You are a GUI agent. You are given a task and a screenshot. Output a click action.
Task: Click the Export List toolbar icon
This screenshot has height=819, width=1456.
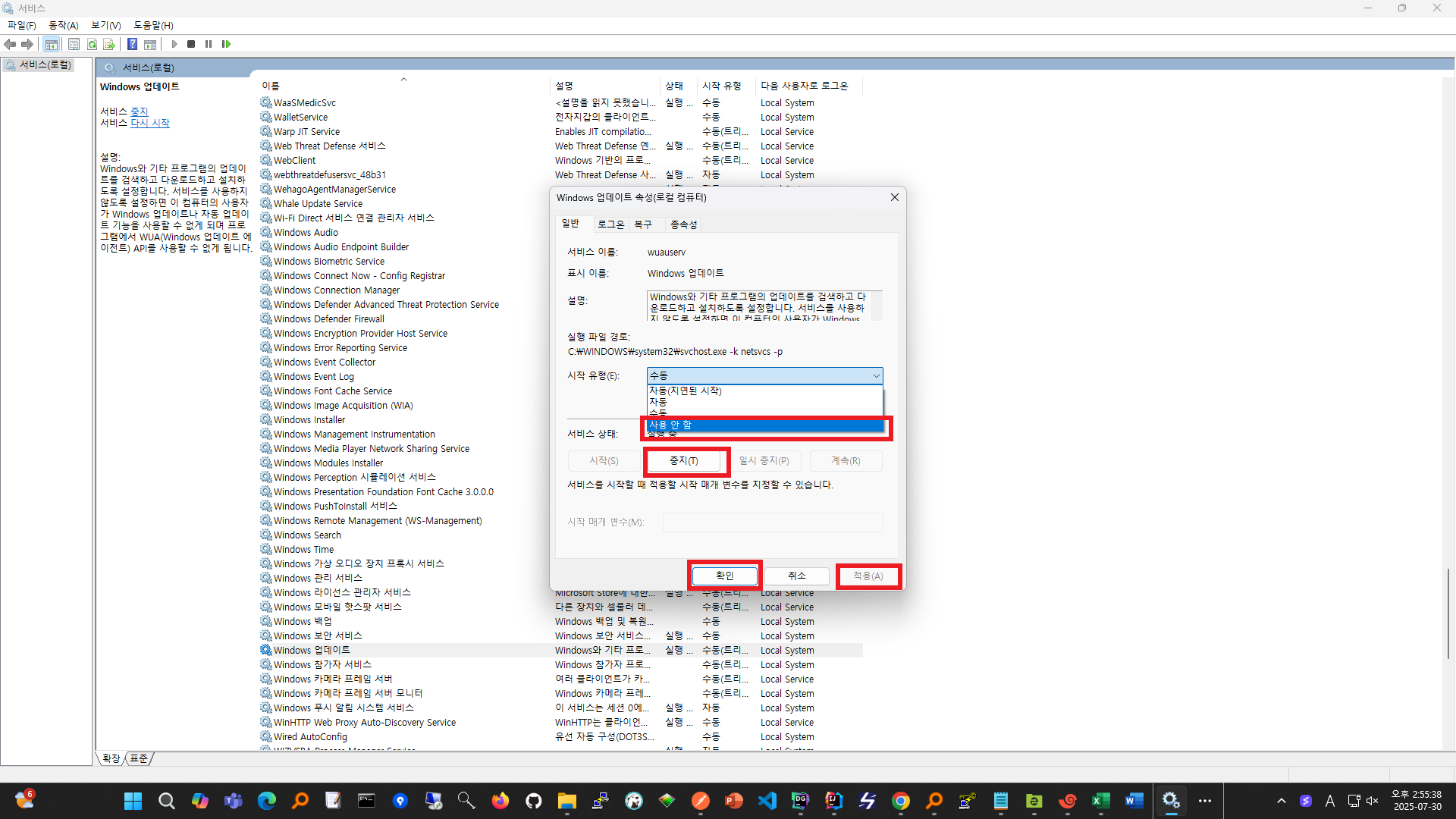click(x=109, y=44)
